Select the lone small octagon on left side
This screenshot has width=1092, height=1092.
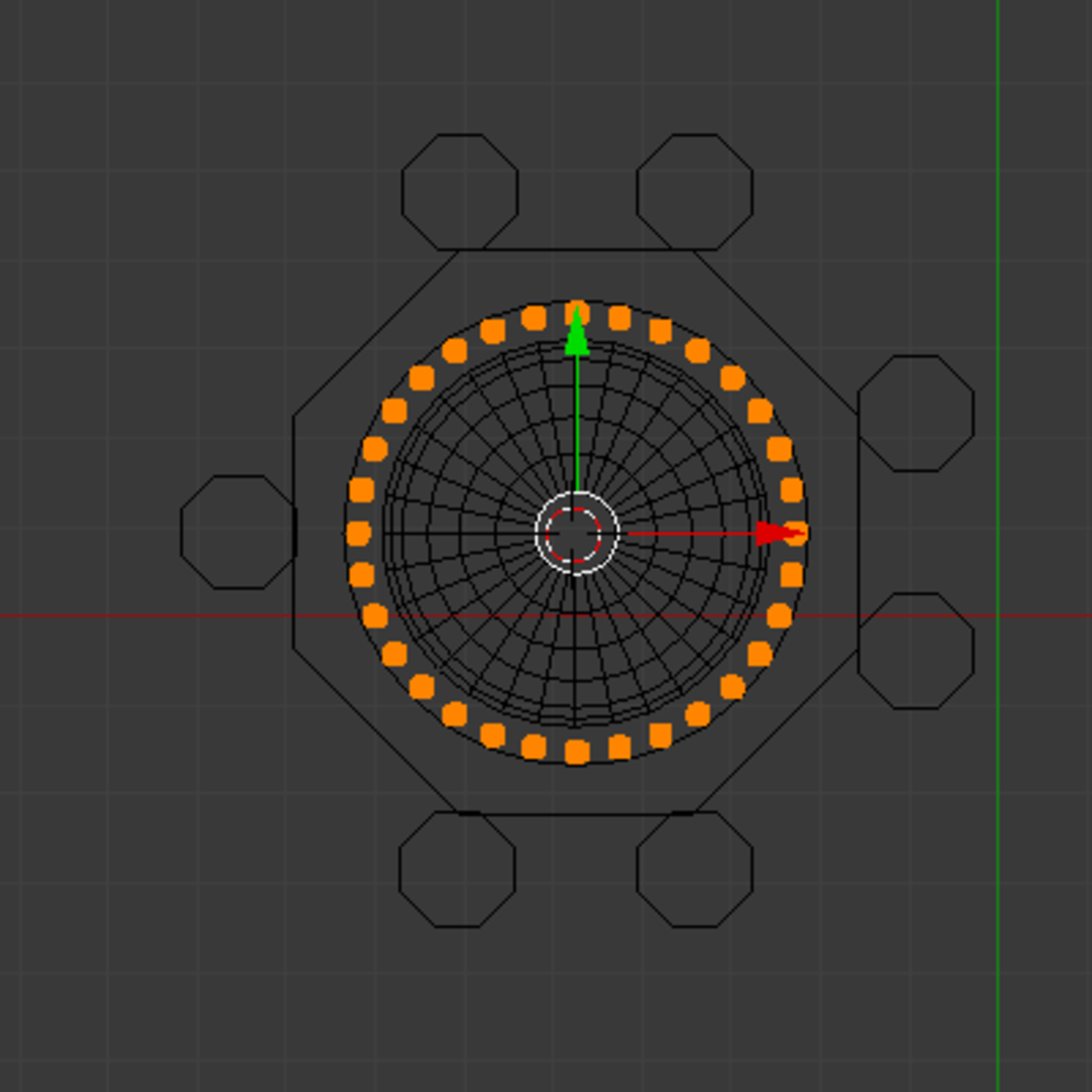pyautogui.click(x=238, y=531)
